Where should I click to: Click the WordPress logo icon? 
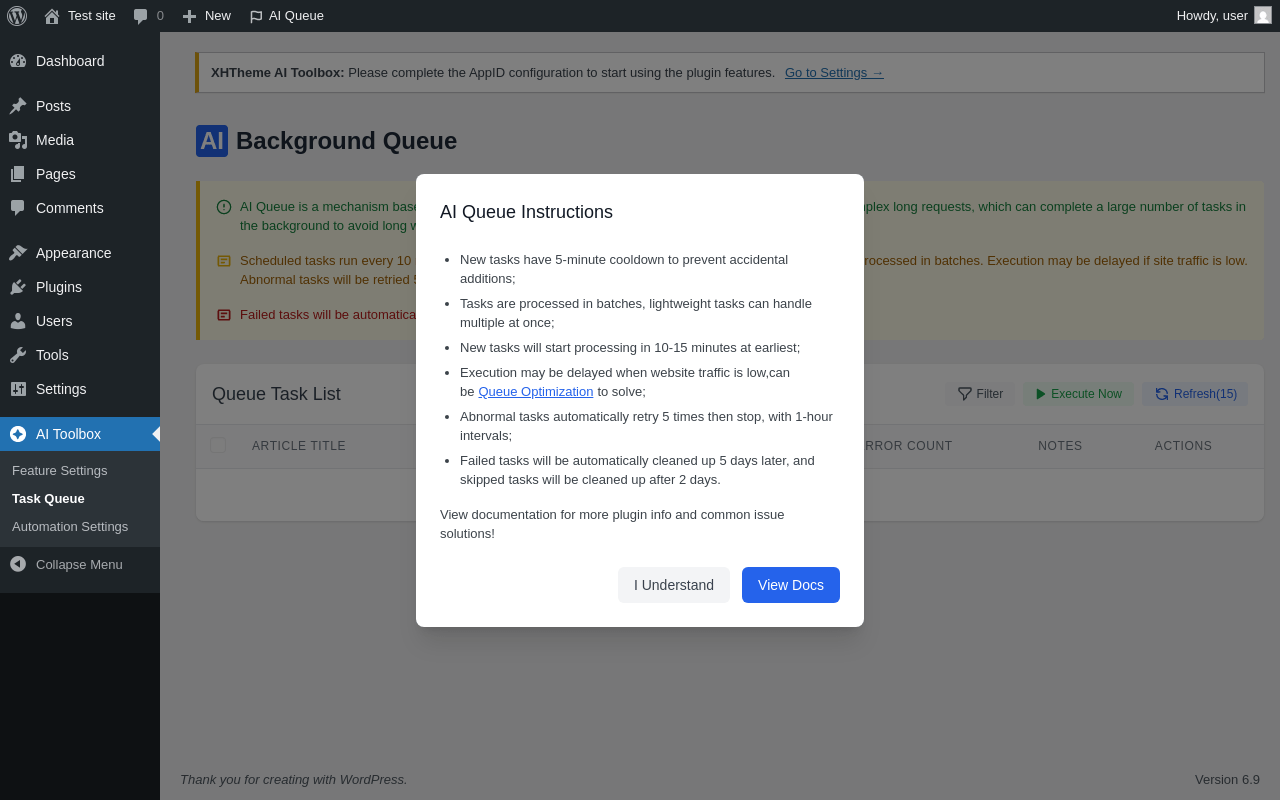pyautogui.click(x=17, y=16)
